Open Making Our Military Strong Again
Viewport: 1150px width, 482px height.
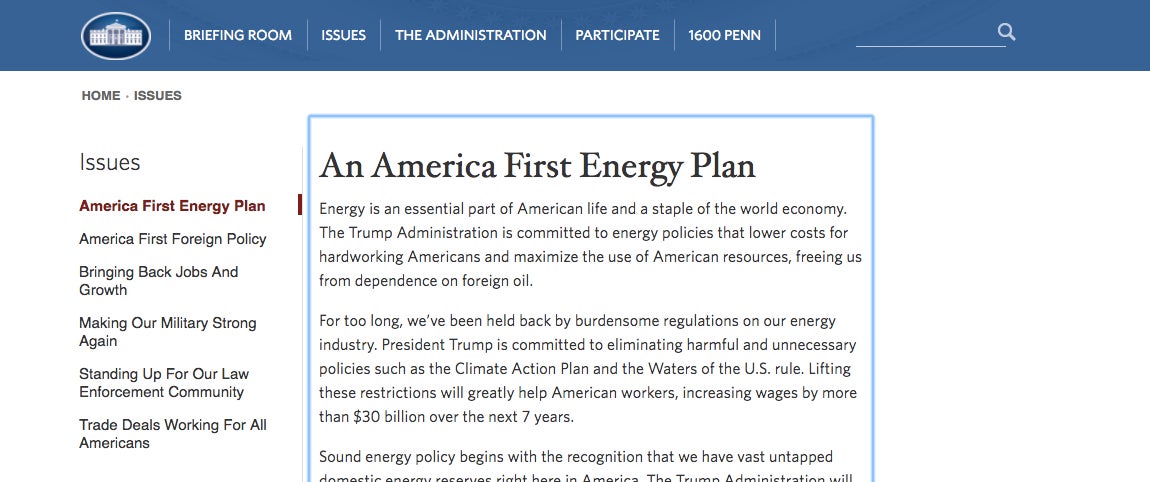pyautogui.click(x=168, y=332)
